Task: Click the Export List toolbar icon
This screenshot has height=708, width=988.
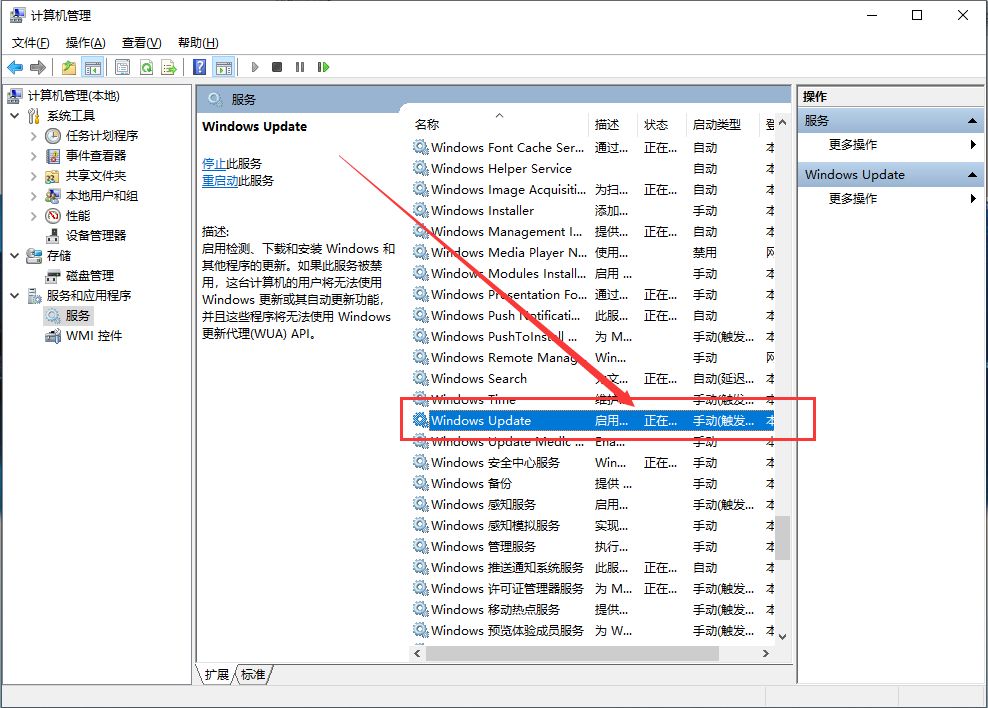Action: coord(168,66)
